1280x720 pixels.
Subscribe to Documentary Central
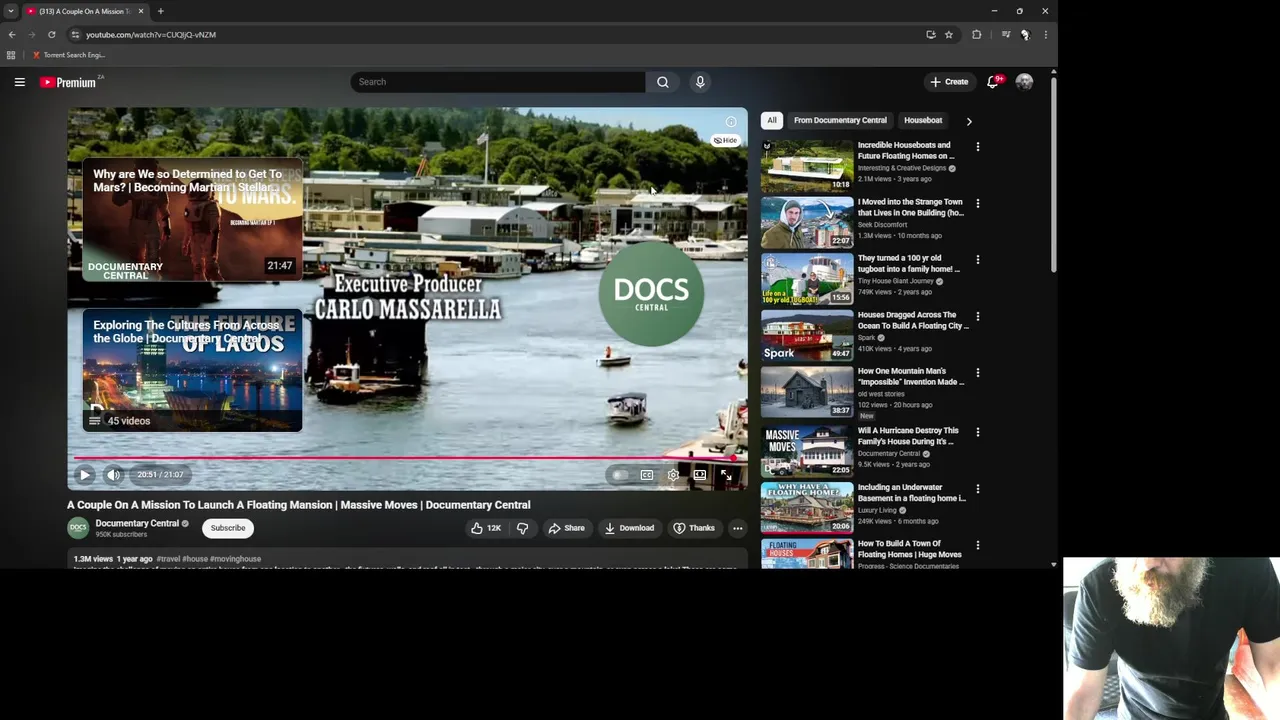[x=228, y=528]
